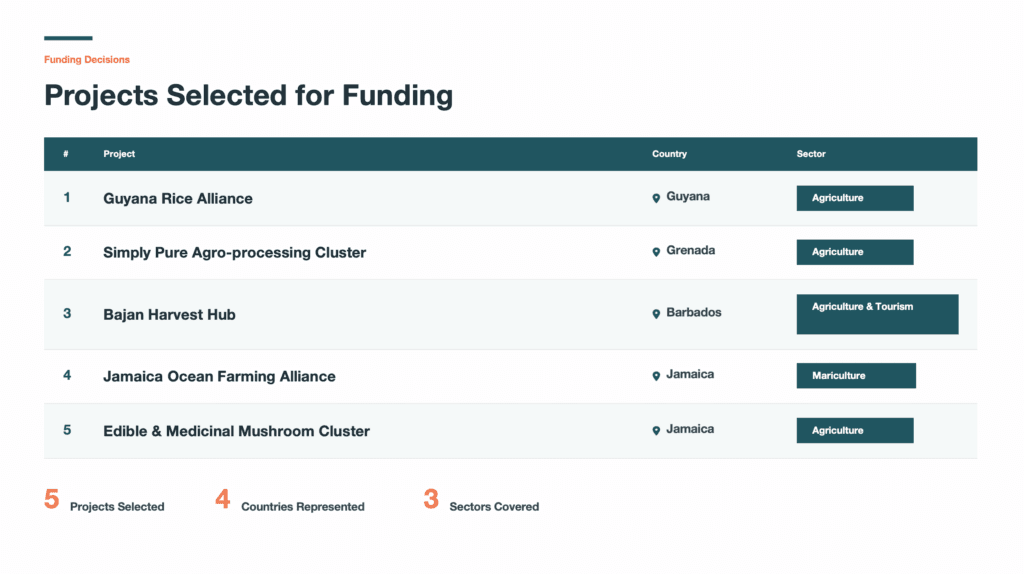Select the Agriculture tag for Guyana Rice Alliance
This screenshot has height=574, width=1024.
point(854,198)
